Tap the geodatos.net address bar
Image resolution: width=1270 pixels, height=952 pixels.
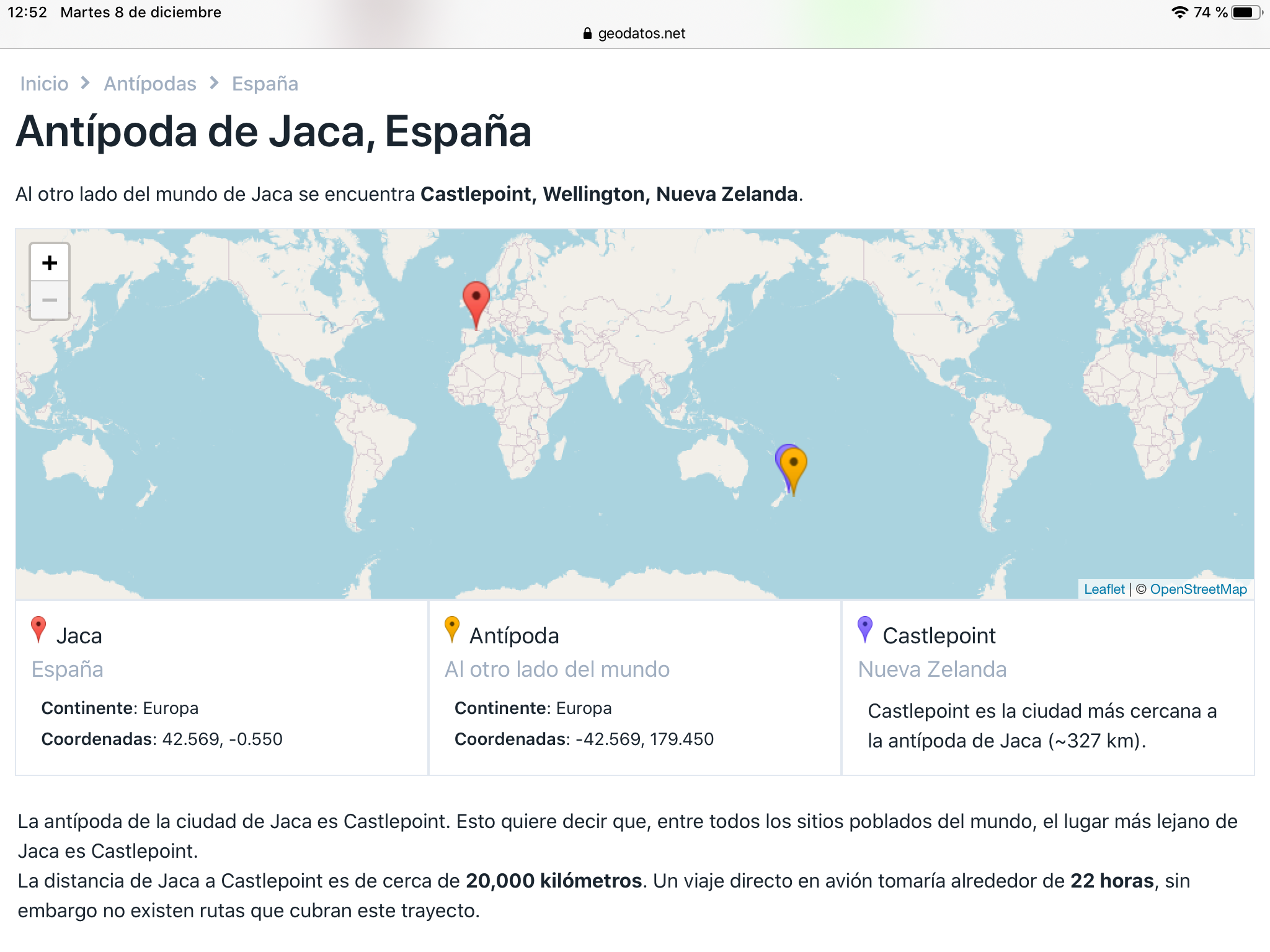(641, 33)
